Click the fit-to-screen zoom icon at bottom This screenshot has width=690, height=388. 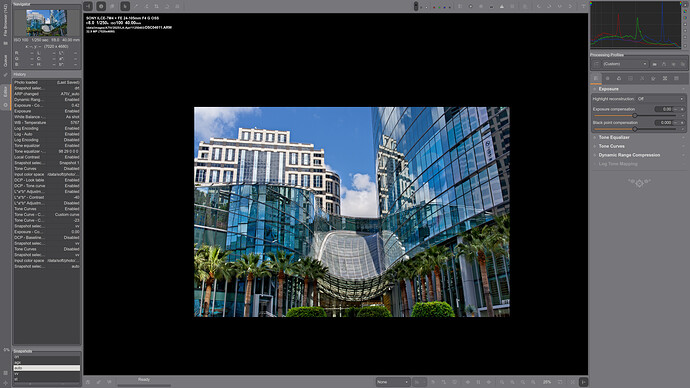523,382
